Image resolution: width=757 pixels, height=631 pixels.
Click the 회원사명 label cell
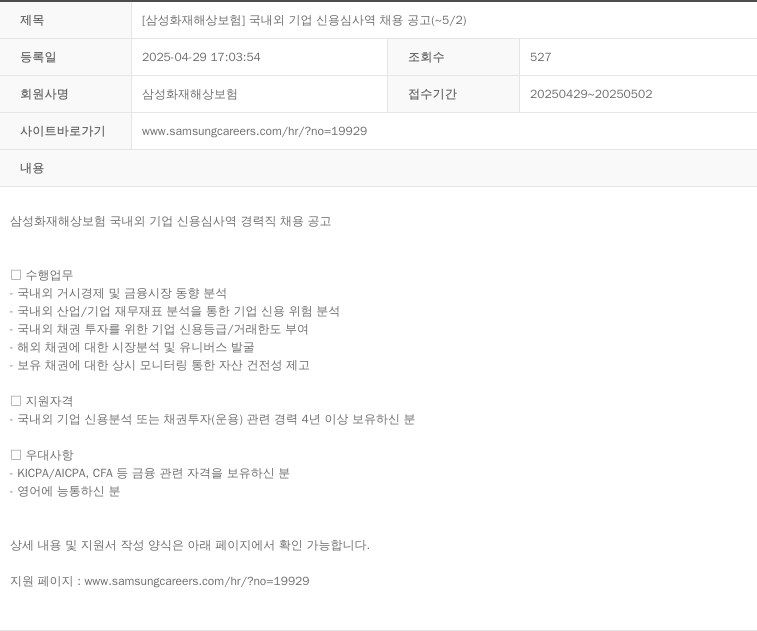[66, 94]
